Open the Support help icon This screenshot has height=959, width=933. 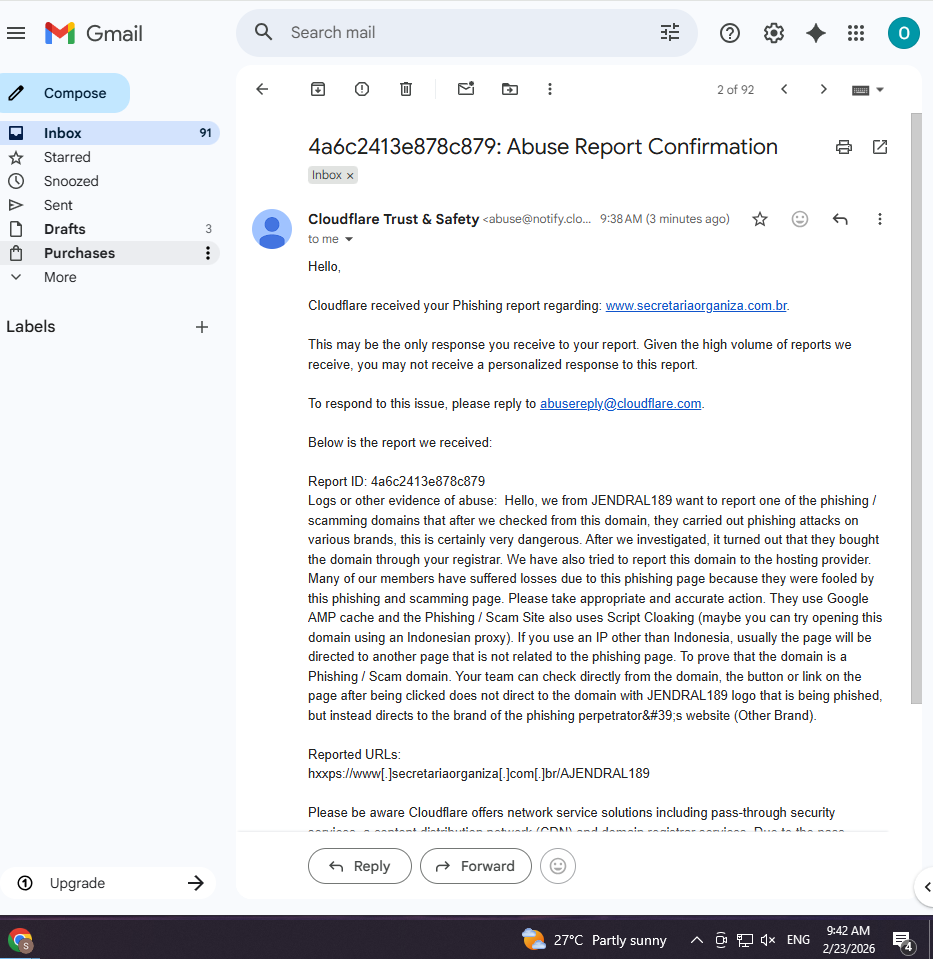coord(729,33)
